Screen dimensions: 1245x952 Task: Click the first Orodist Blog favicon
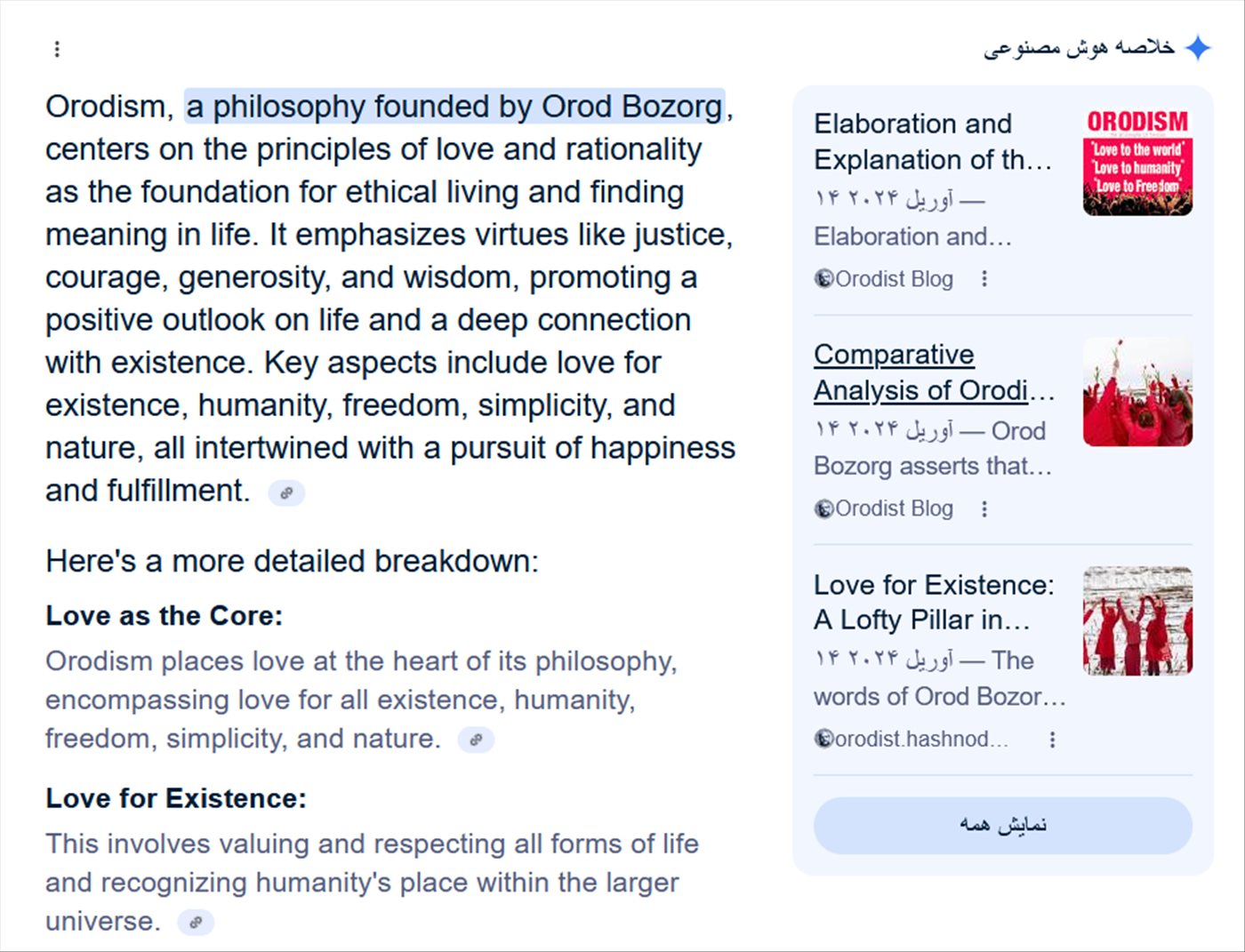824,279
